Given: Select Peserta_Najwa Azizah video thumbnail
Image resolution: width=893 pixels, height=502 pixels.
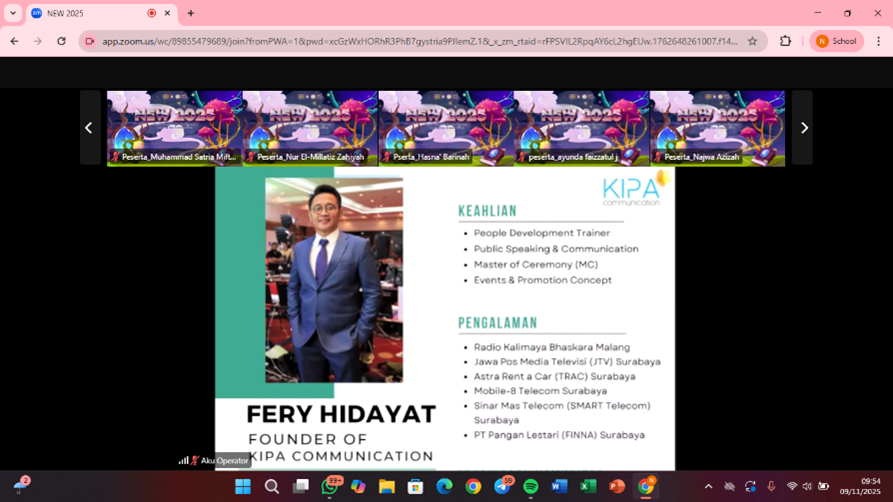Looking at the screenshot, I should 717,128.
